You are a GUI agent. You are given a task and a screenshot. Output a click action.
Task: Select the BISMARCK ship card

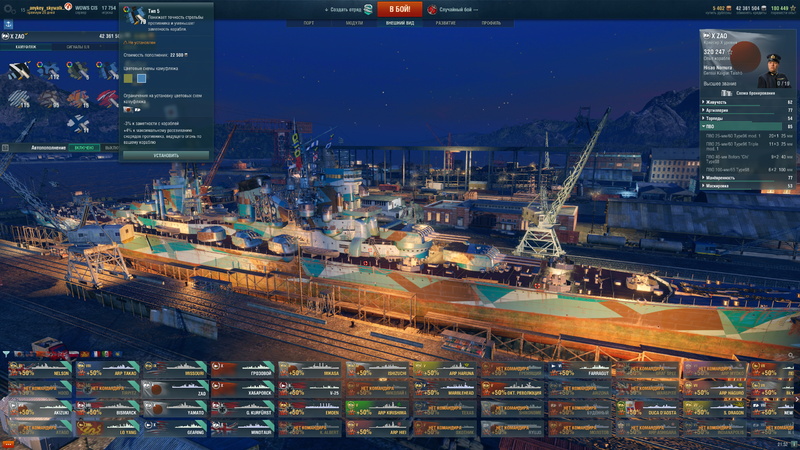(x=107, y=409)
